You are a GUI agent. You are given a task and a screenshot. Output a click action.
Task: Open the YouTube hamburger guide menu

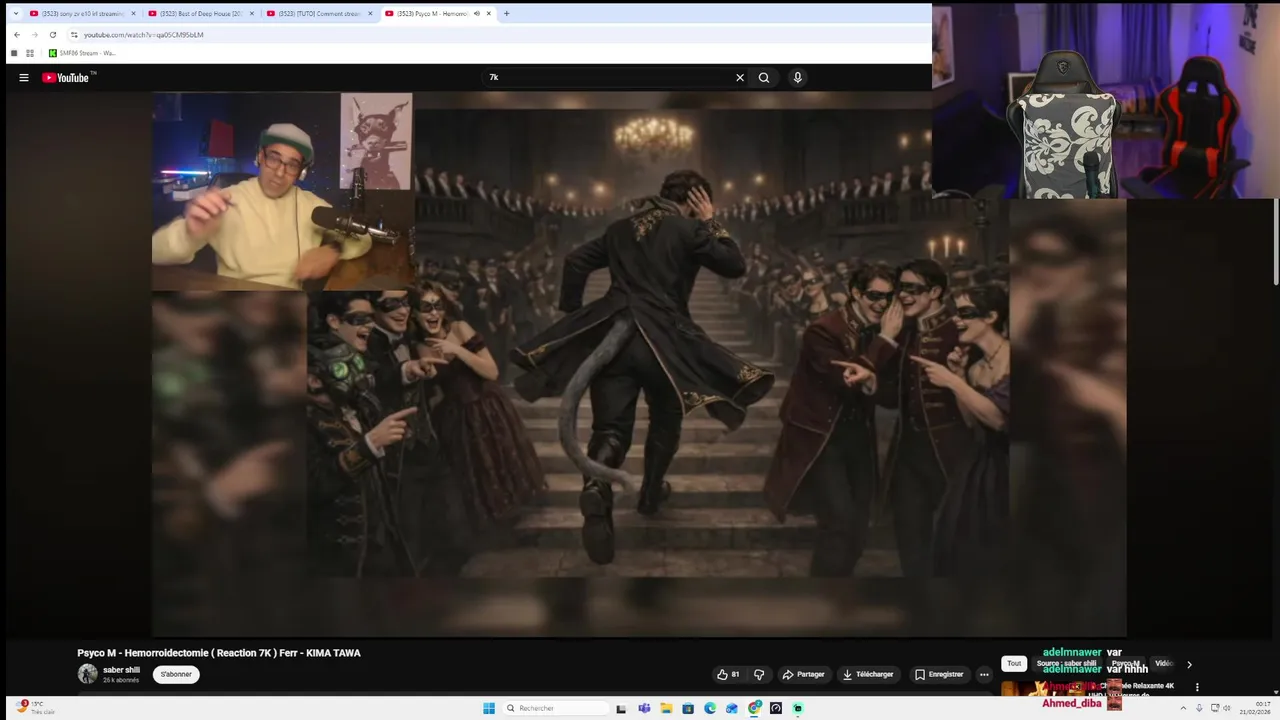(24, 77)
